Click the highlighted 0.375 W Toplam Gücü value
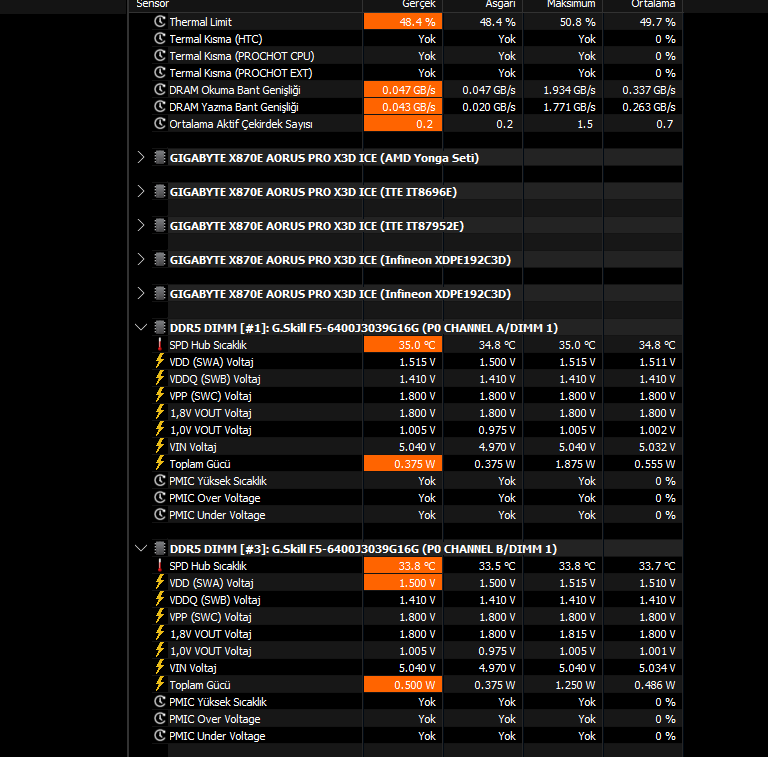This screenshot has height=757, width=768. pos(403,464)
